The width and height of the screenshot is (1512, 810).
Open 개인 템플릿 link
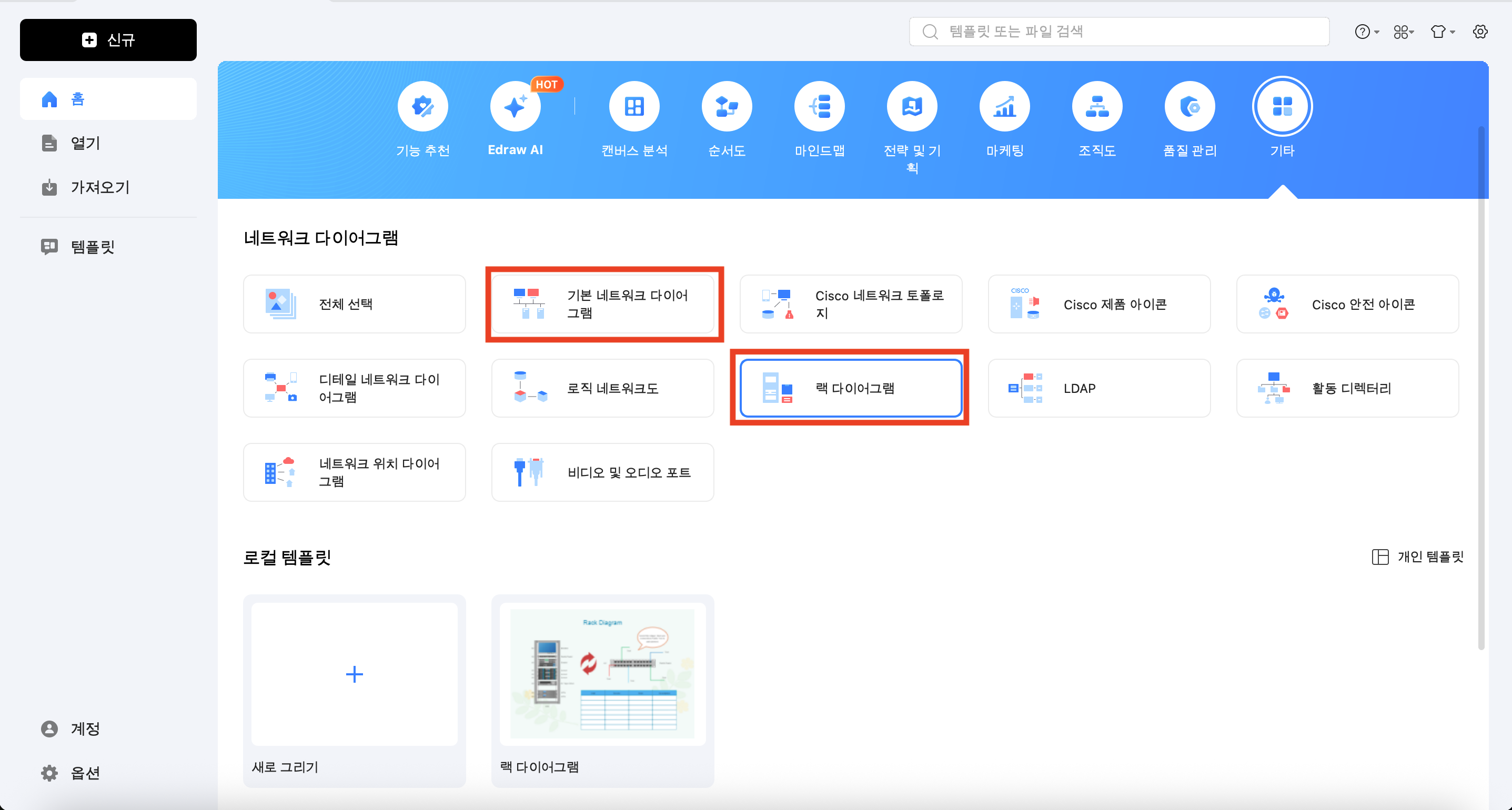click(1417, 556)
